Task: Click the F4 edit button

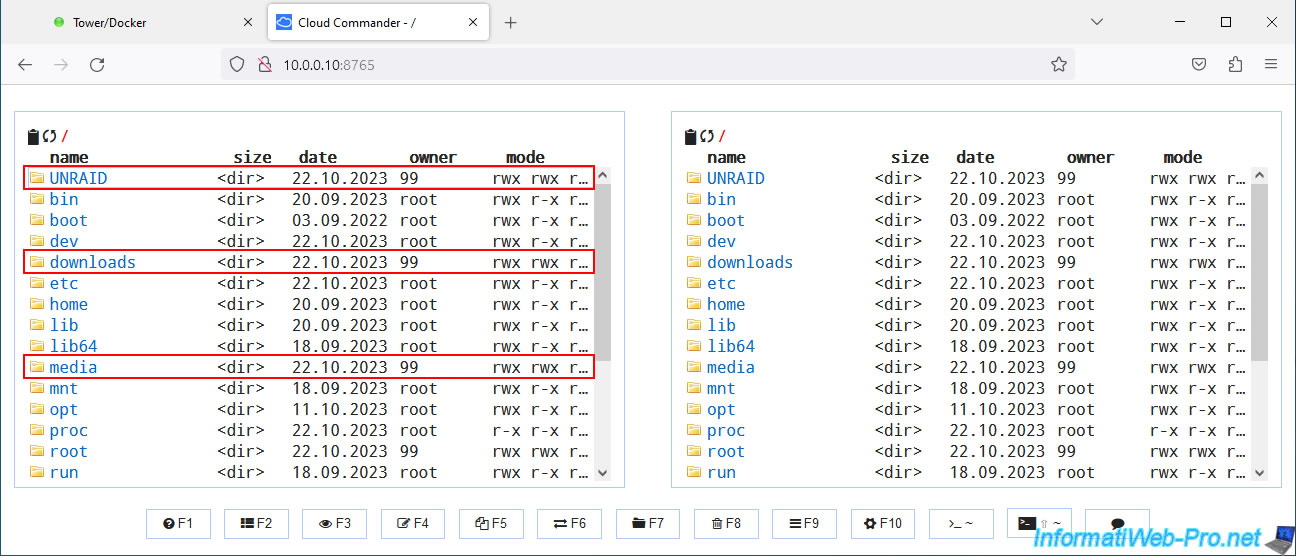Action: [x=413, y=524]
